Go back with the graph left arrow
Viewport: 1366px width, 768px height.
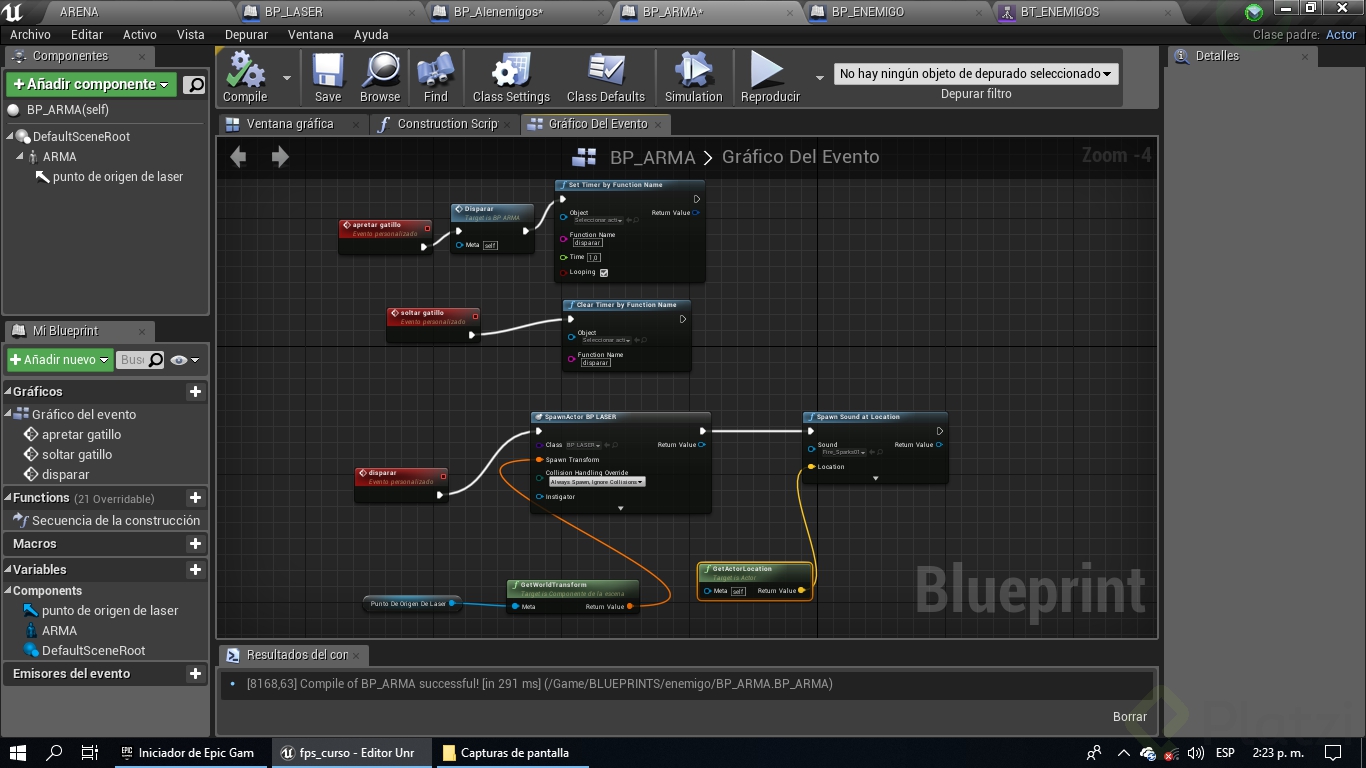(x=238, y=156)
